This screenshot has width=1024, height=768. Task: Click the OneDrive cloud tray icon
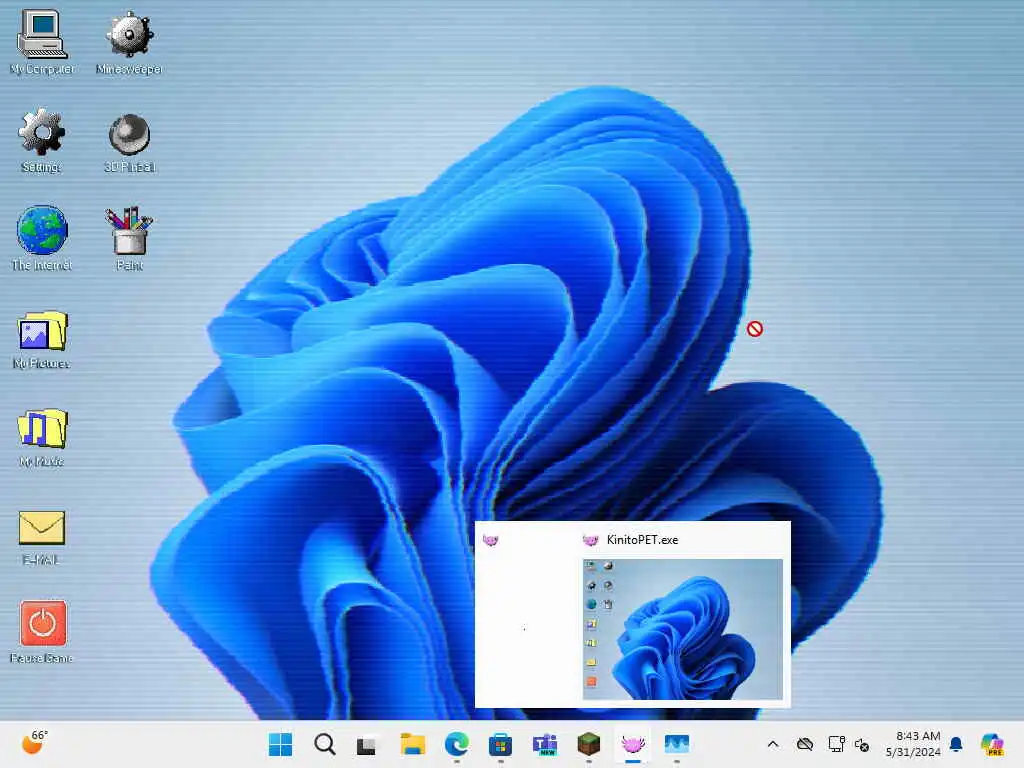click(805, 744)
